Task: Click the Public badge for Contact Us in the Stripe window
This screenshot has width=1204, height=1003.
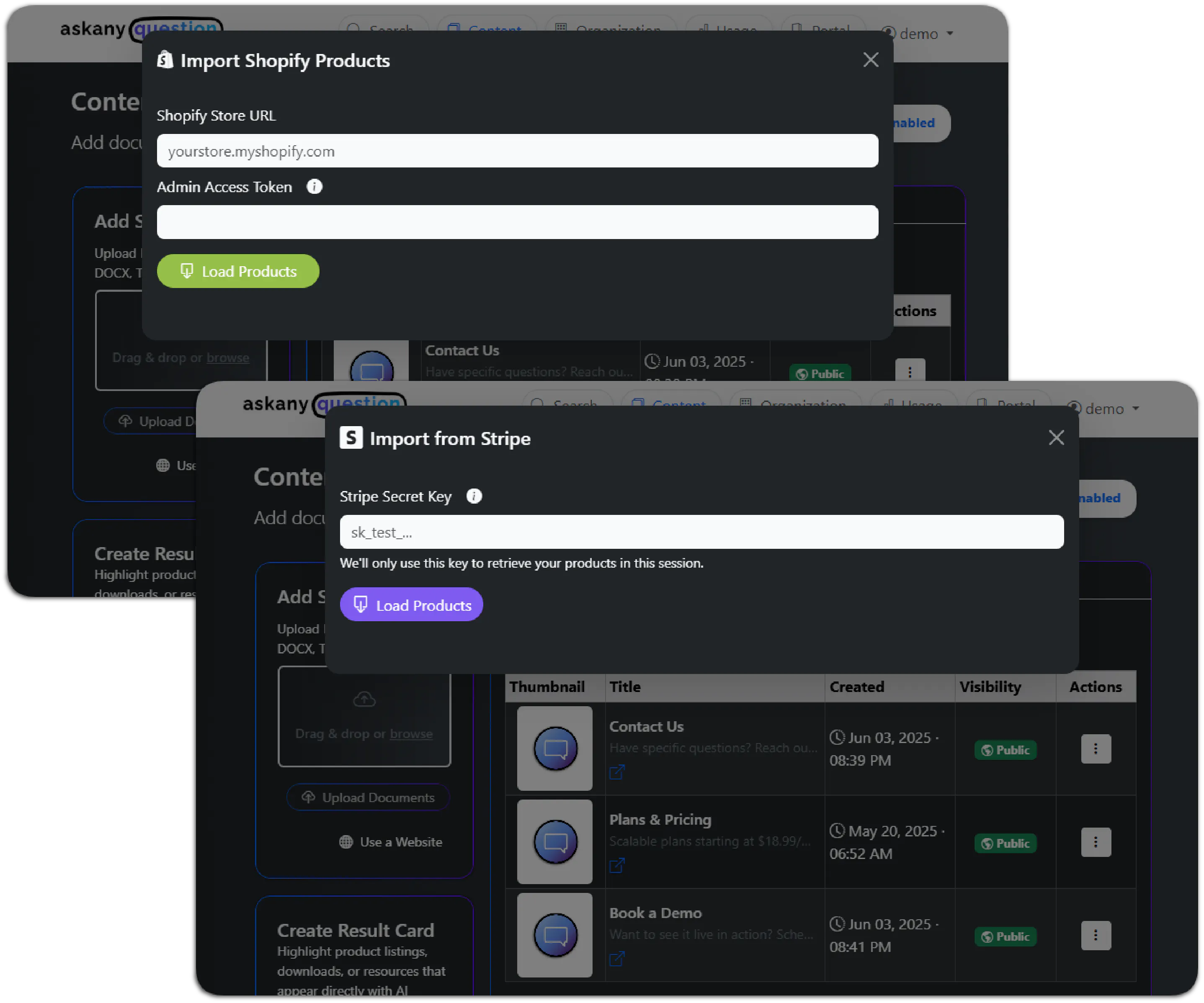Action: [1005, 750]
